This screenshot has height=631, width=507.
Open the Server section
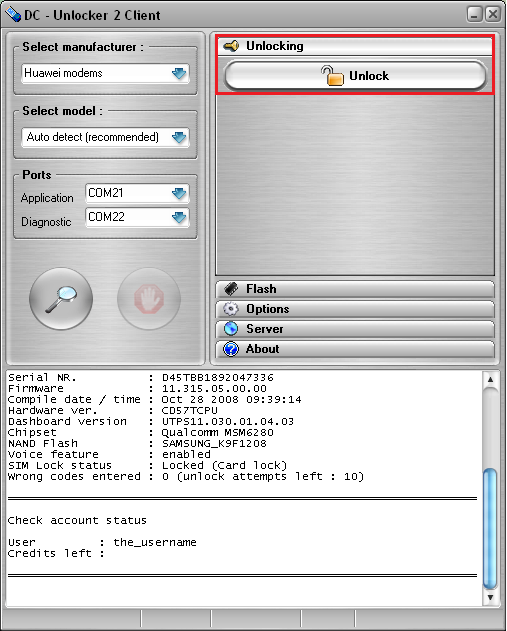click(355, 329)
